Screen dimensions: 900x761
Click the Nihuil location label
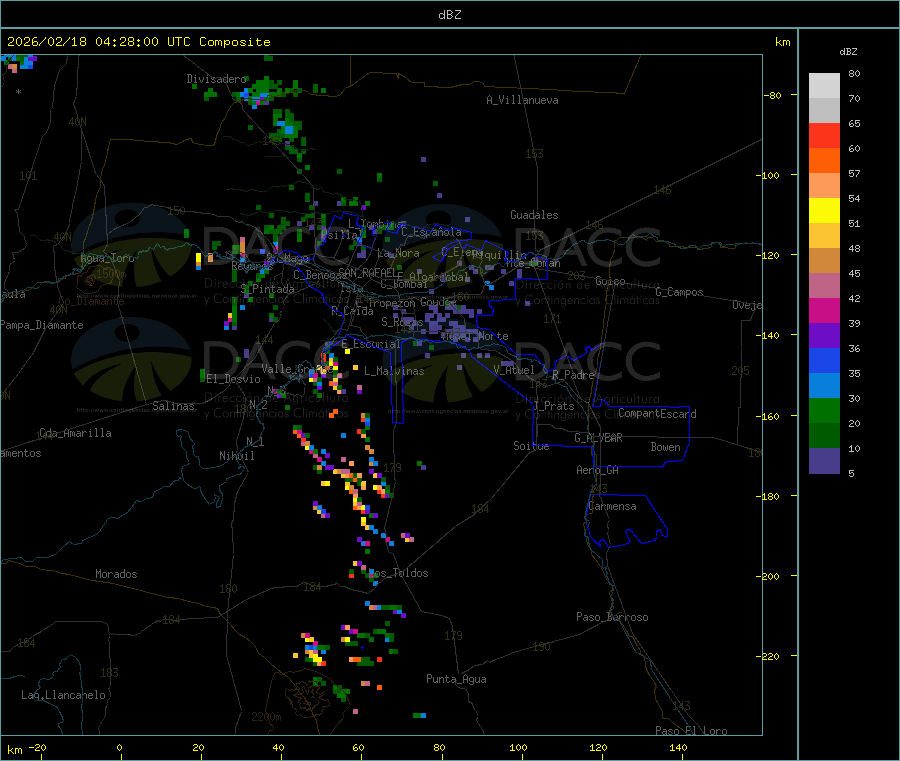tap(237, 456)
